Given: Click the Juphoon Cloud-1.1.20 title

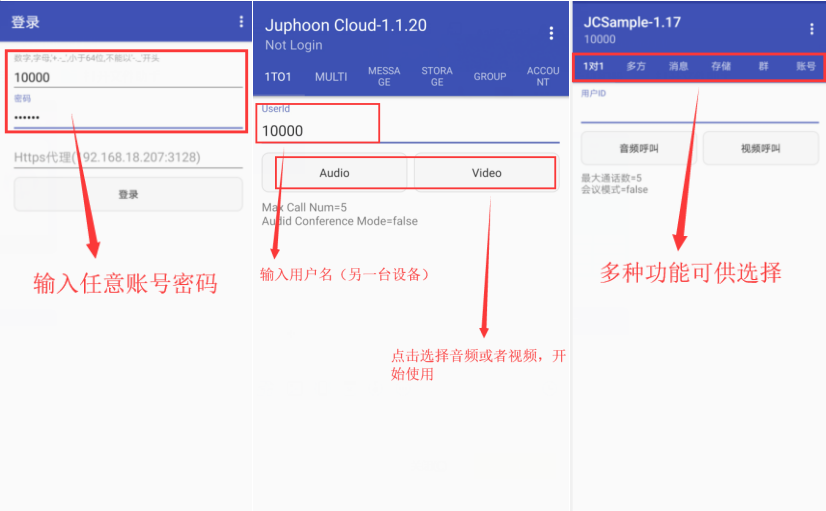Looking at the screenshot, I should tap(346, 25).
